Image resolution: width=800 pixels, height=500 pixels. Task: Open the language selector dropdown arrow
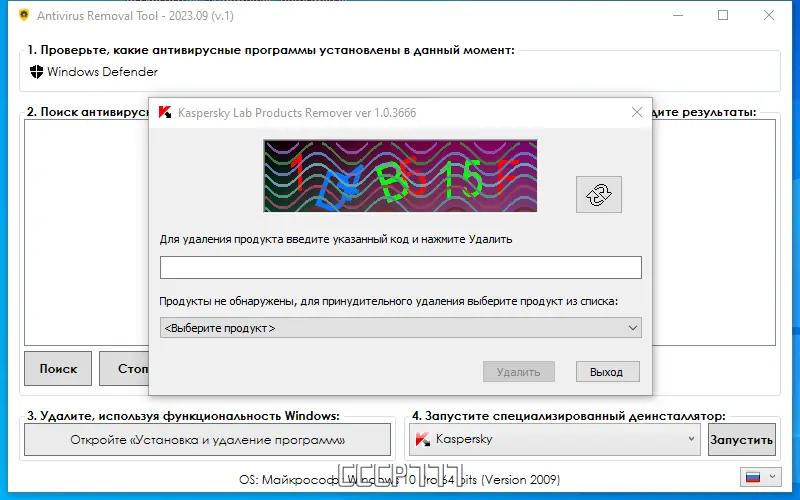(772, 477)
